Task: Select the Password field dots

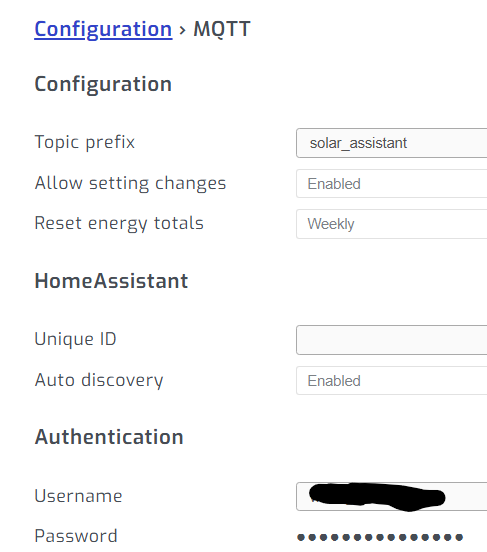Action: 380,537
